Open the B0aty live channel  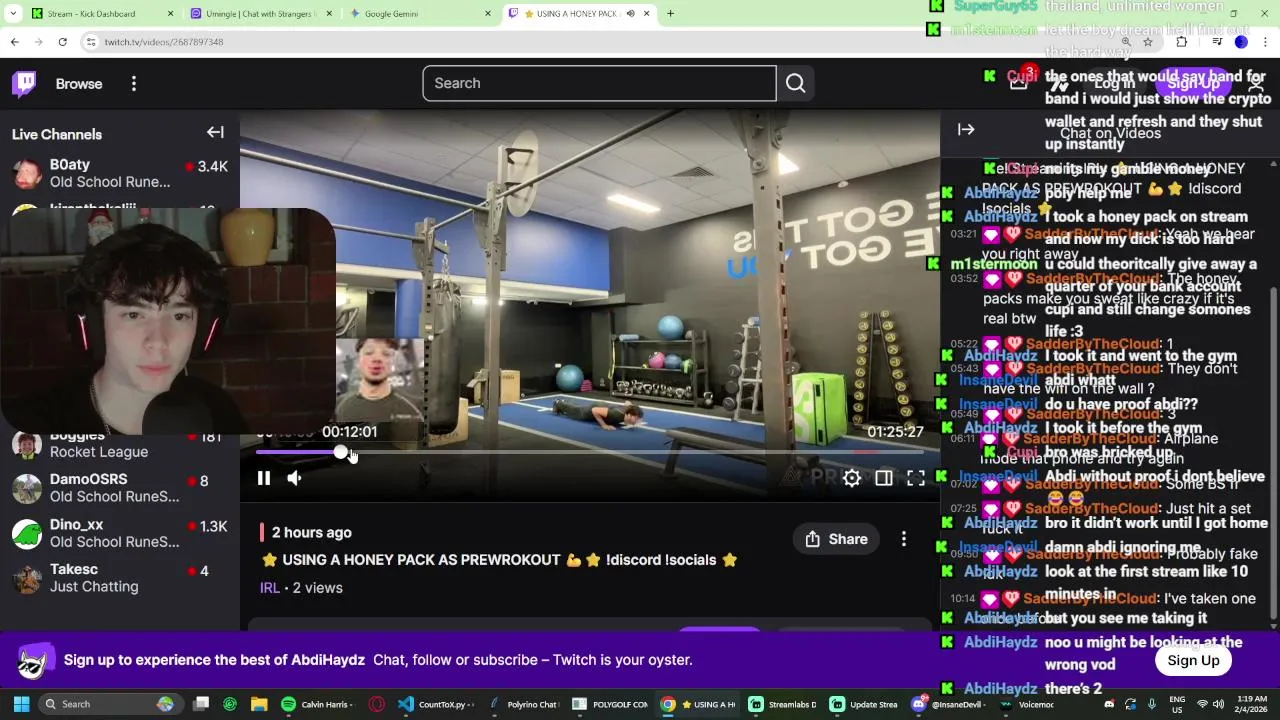pyautogui.click(x=120, y=173)
